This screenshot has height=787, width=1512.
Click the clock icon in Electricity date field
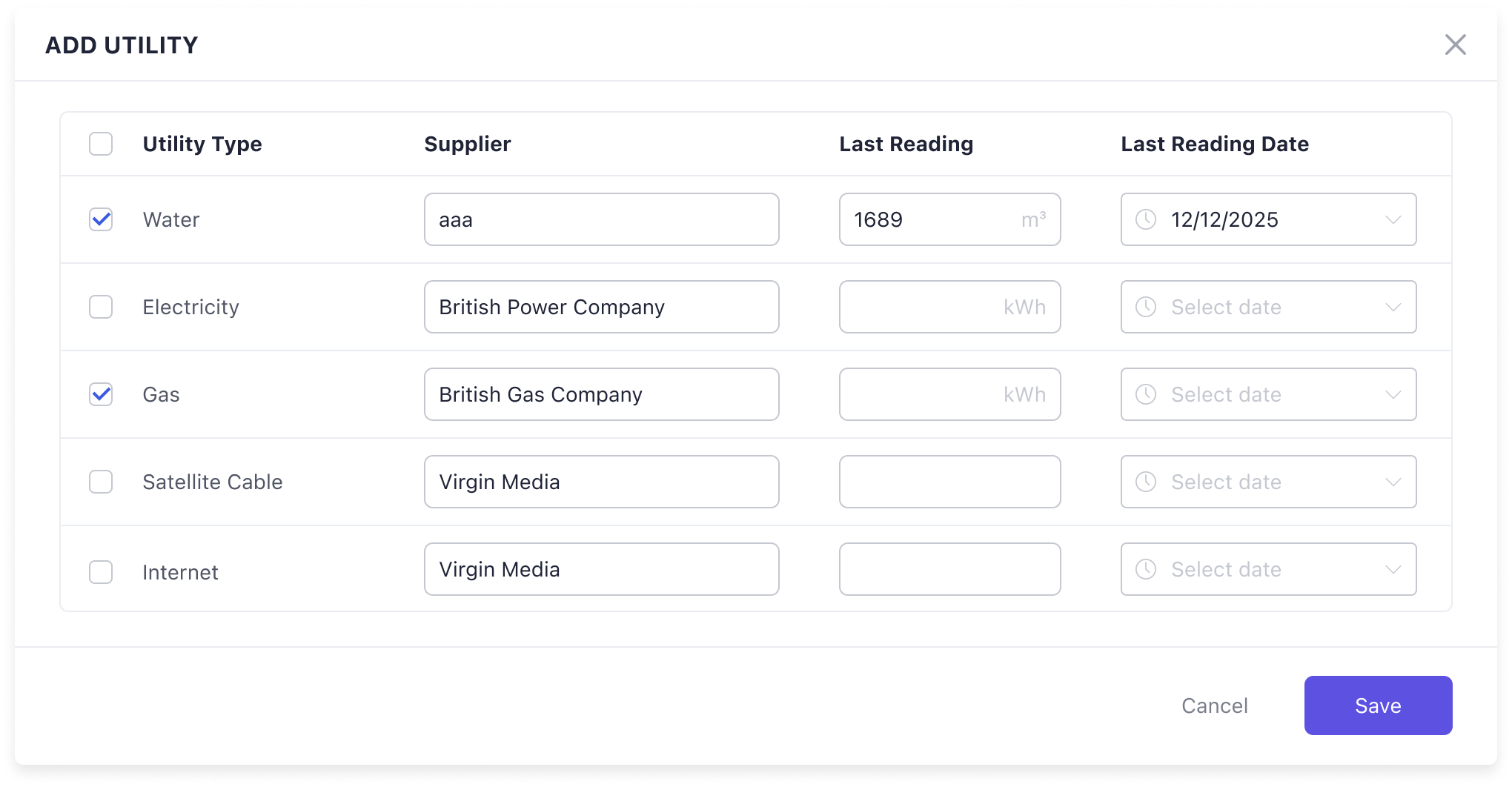(x=1146, y=307)
